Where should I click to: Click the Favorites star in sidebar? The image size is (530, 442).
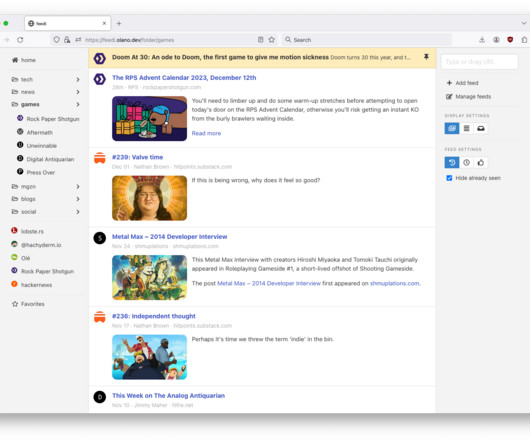click(x=15, y=304)
